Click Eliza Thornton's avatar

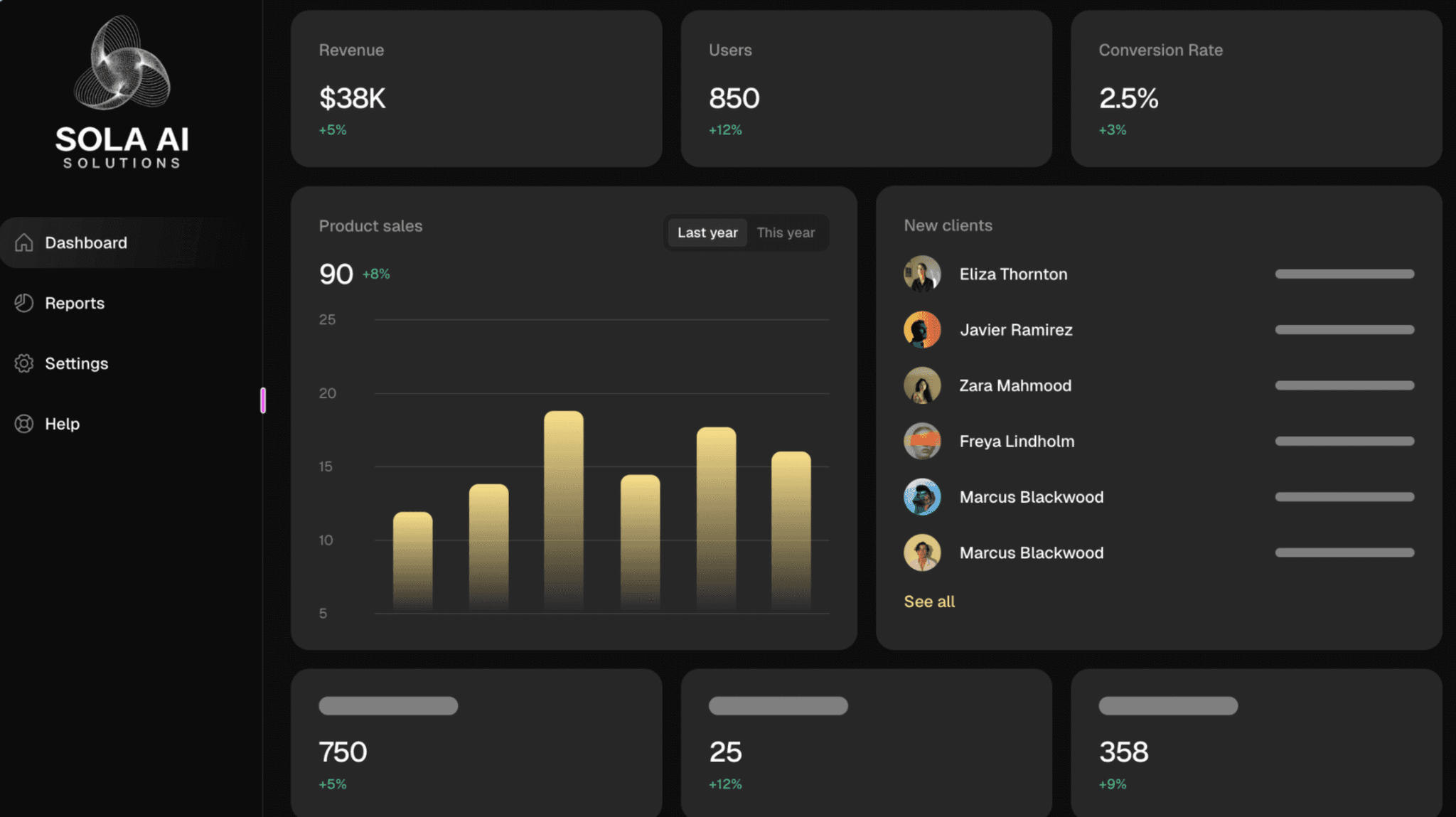pyautogui.click(x=922, y=274)
